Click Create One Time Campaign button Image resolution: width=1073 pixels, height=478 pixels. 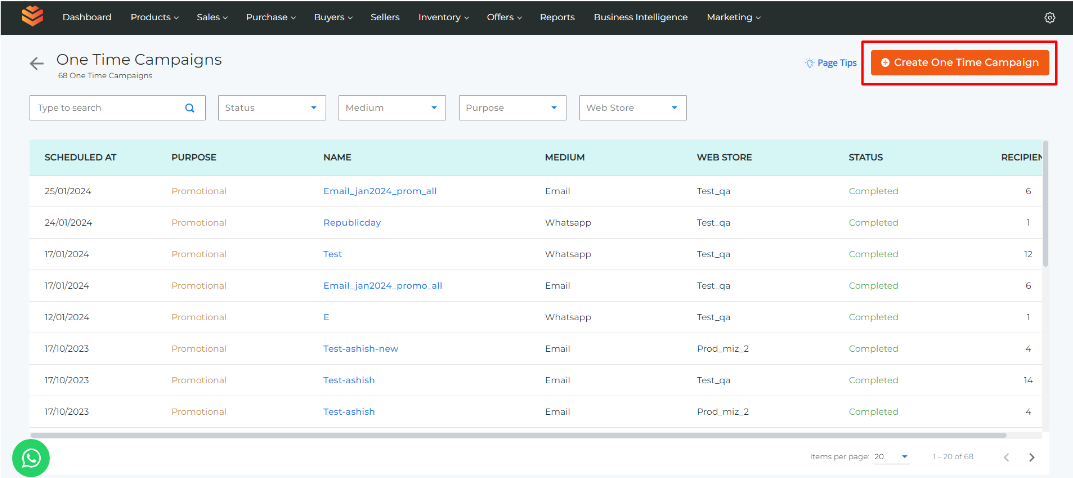click(960, 62)
